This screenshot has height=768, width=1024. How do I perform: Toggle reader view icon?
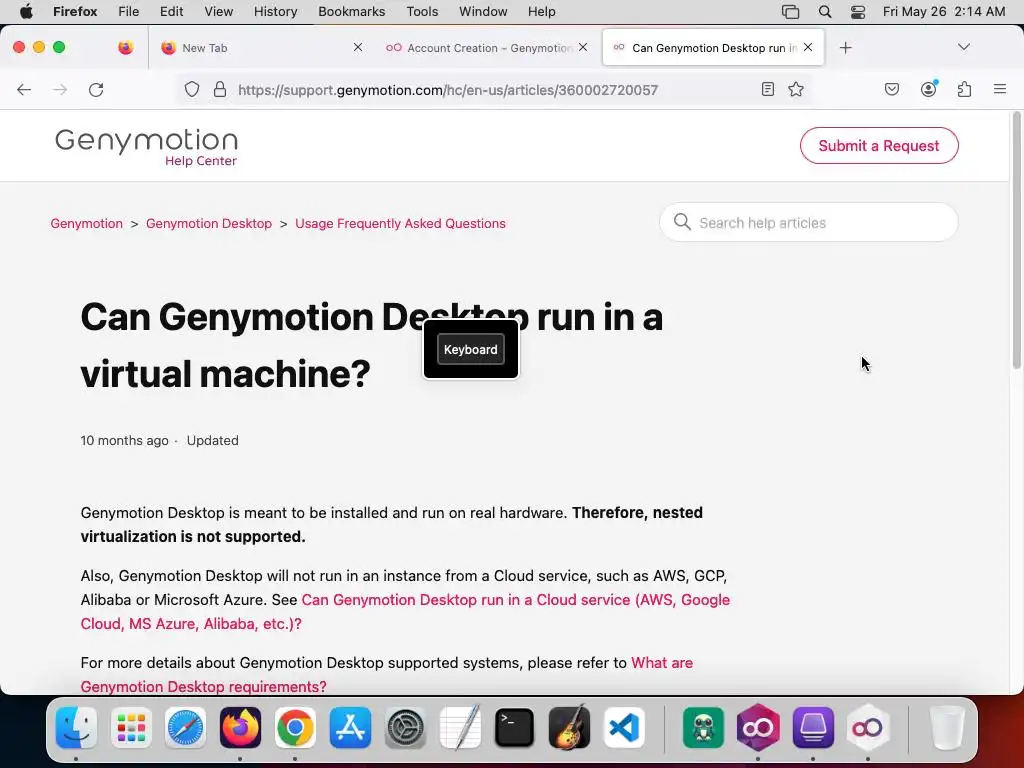coord(768,89)
